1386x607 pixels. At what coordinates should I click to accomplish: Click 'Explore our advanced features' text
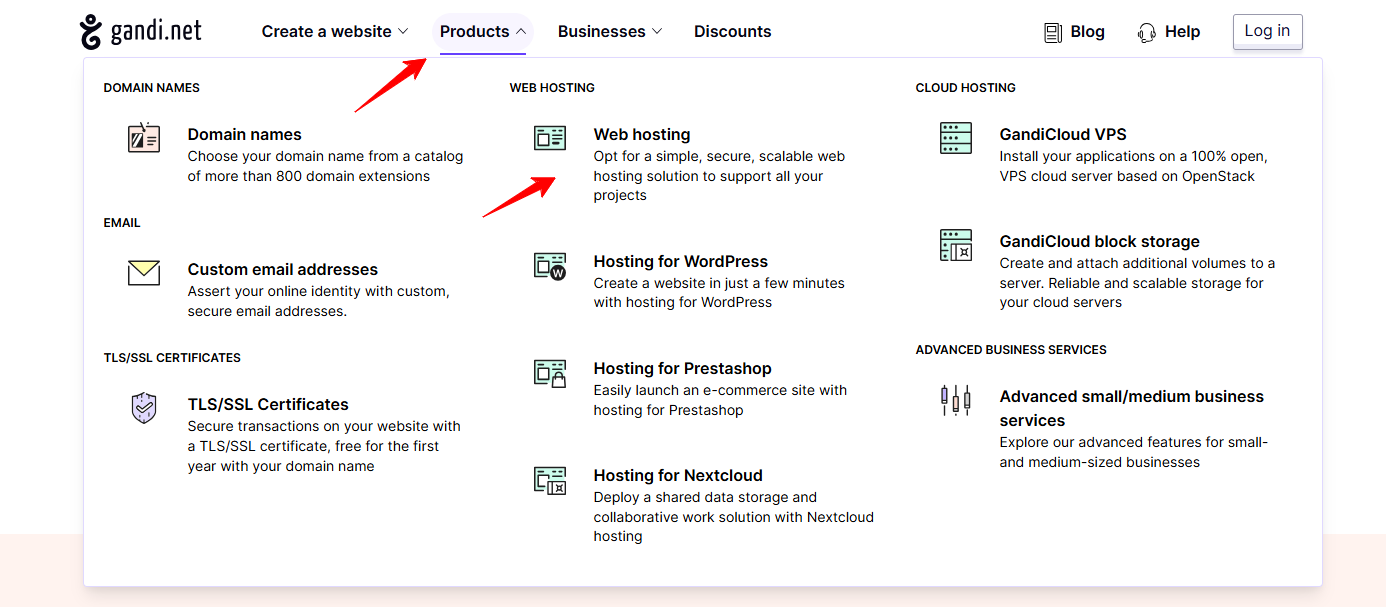click(1134, 452)
